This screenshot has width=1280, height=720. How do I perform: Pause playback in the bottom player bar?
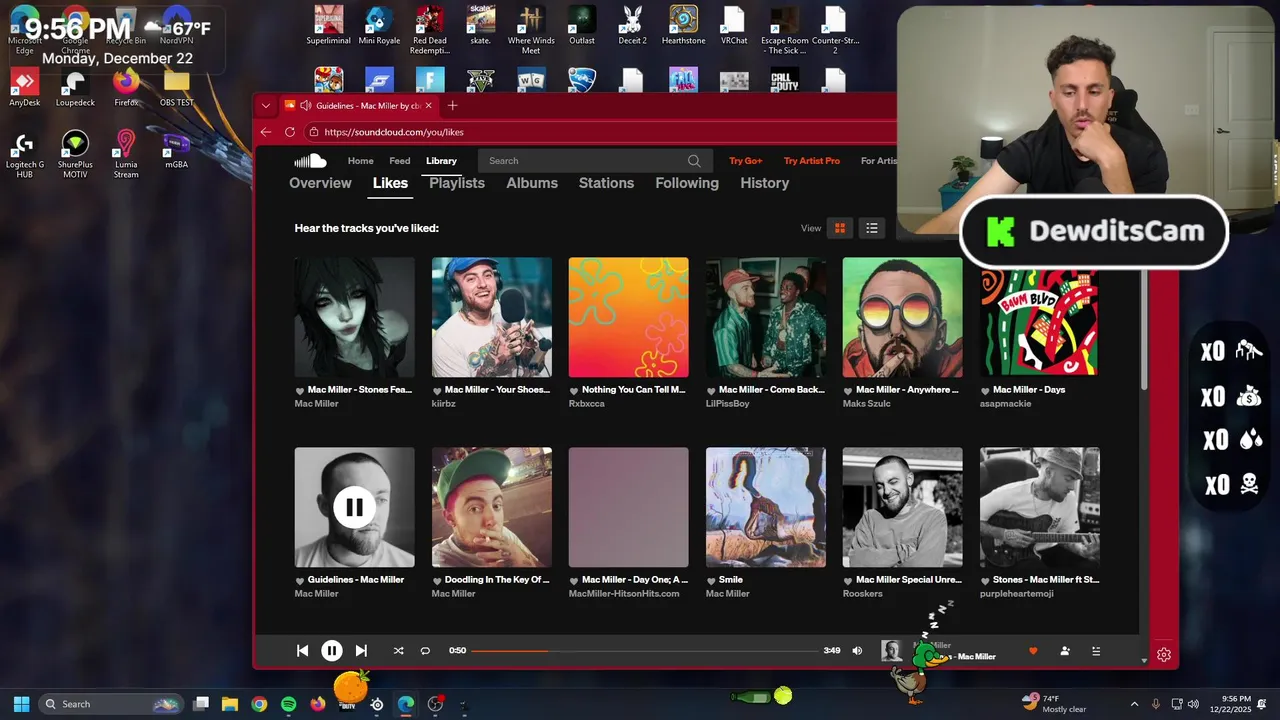(332, 651)
